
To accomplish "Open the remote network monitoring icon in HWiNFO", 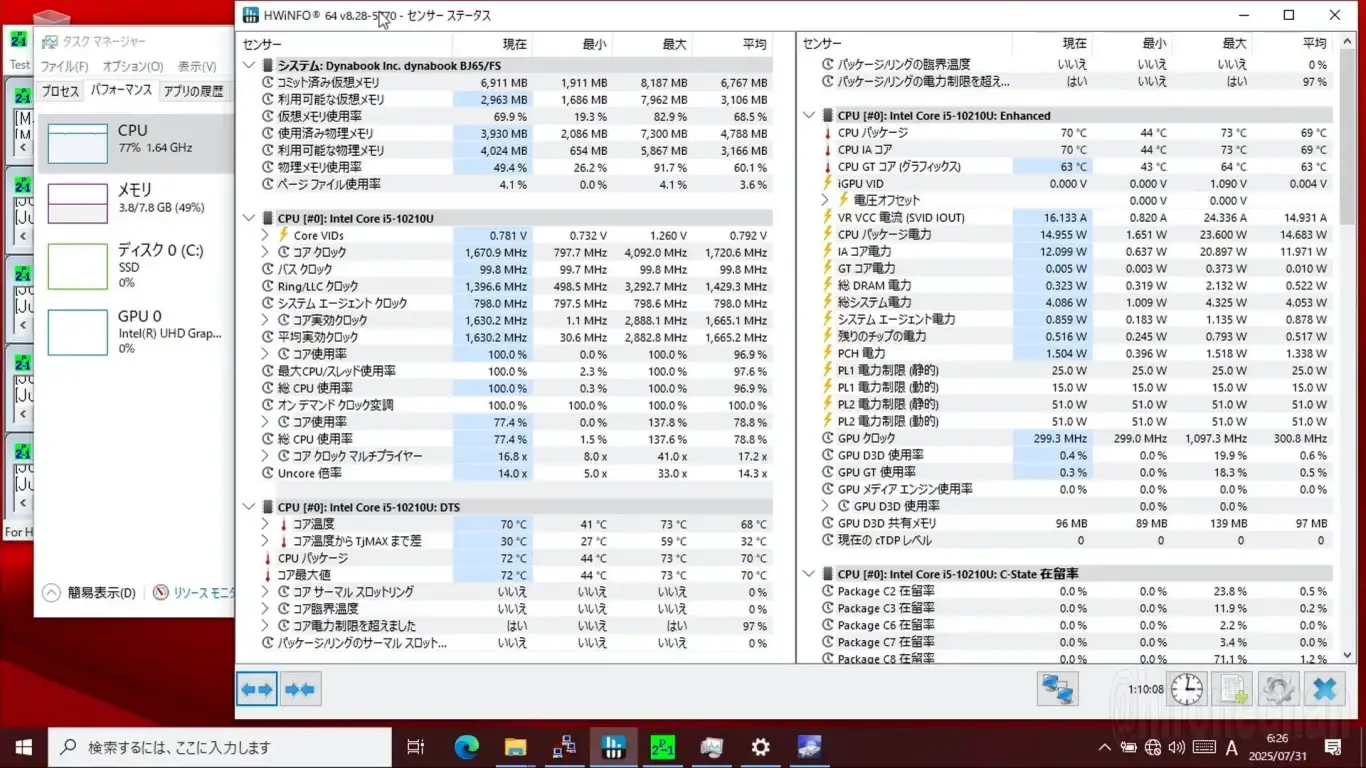I will pyautogui.click(x=1058, y=689).
